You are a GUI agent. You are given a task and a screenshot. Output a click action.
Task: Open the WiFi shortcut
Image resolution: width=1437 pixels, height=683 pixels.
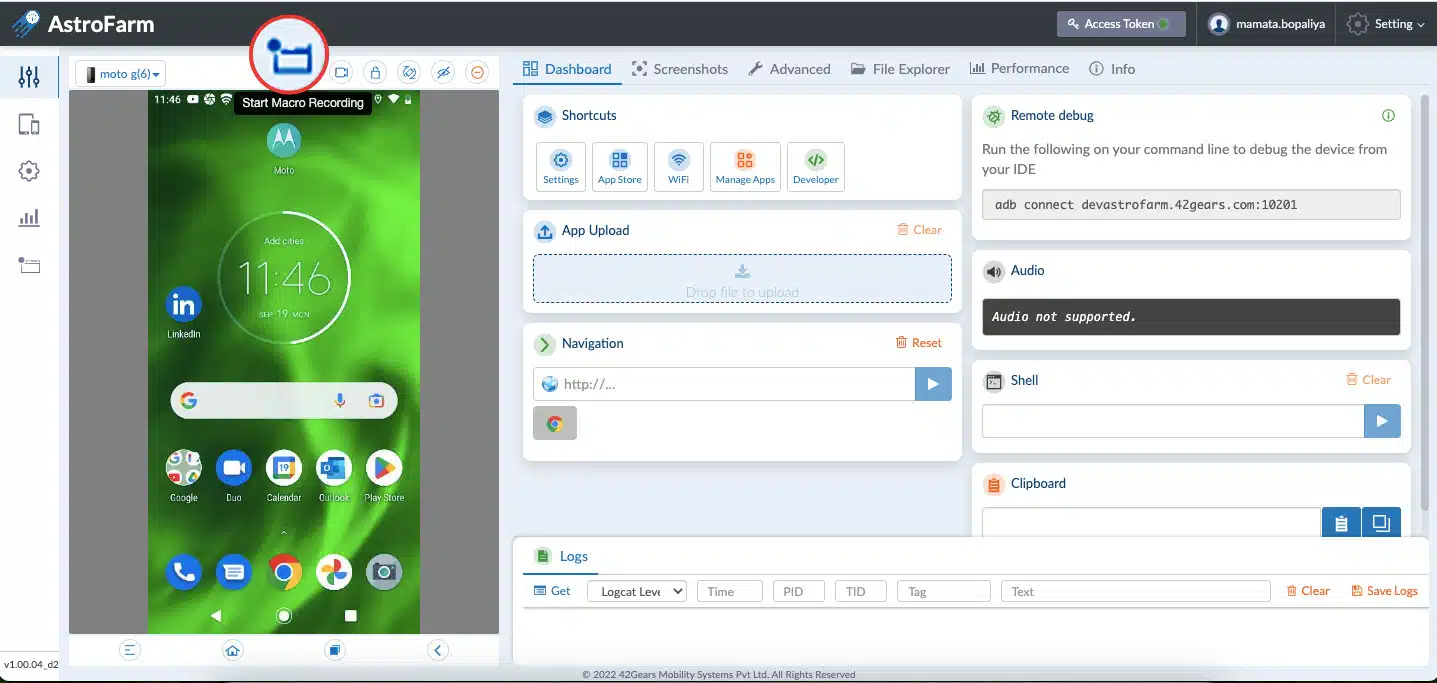[x=679, y=166]
